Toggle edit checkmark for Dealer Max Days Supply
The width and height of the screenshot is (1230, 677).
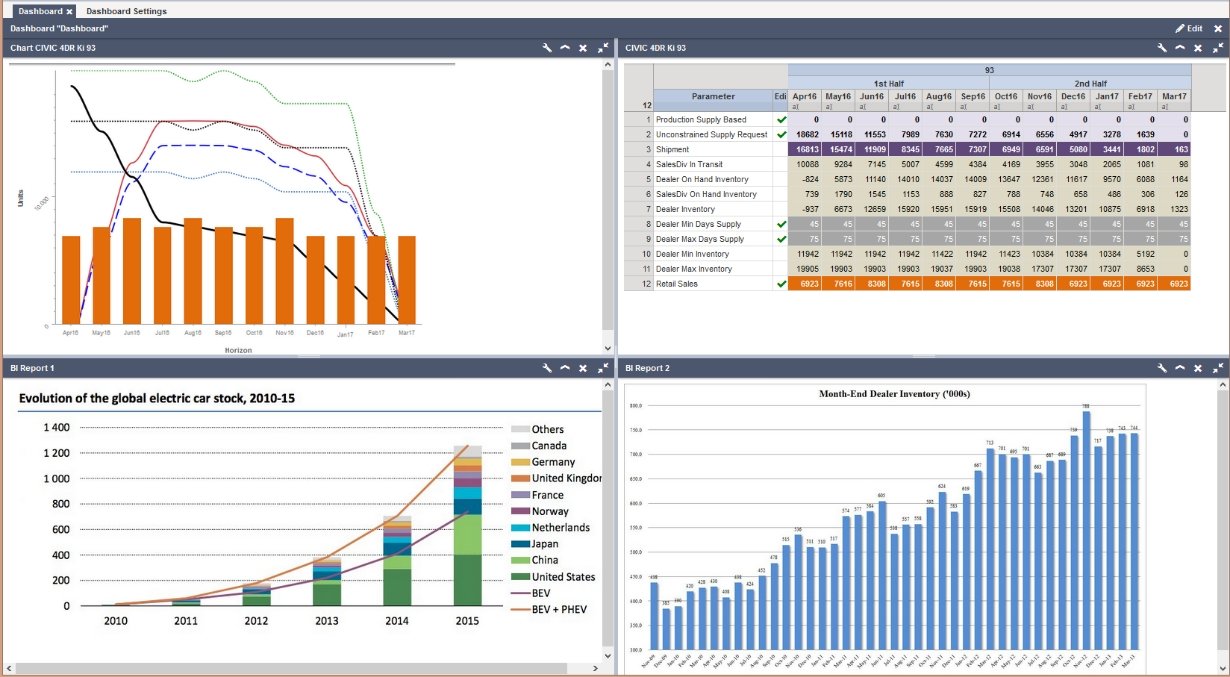point(781,239)
